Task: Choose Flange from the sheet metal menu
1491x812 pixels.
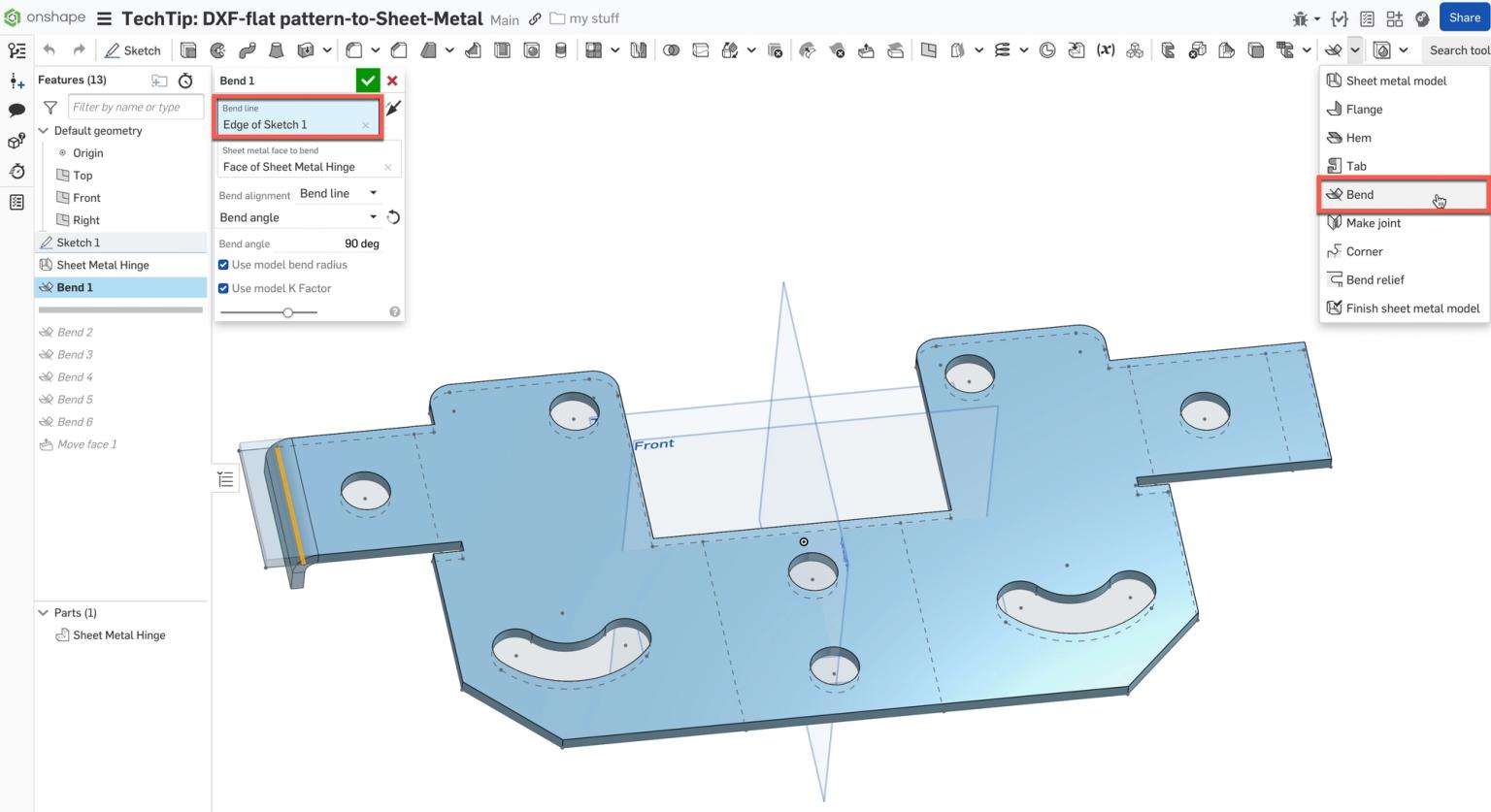Action: point(1362,109)
